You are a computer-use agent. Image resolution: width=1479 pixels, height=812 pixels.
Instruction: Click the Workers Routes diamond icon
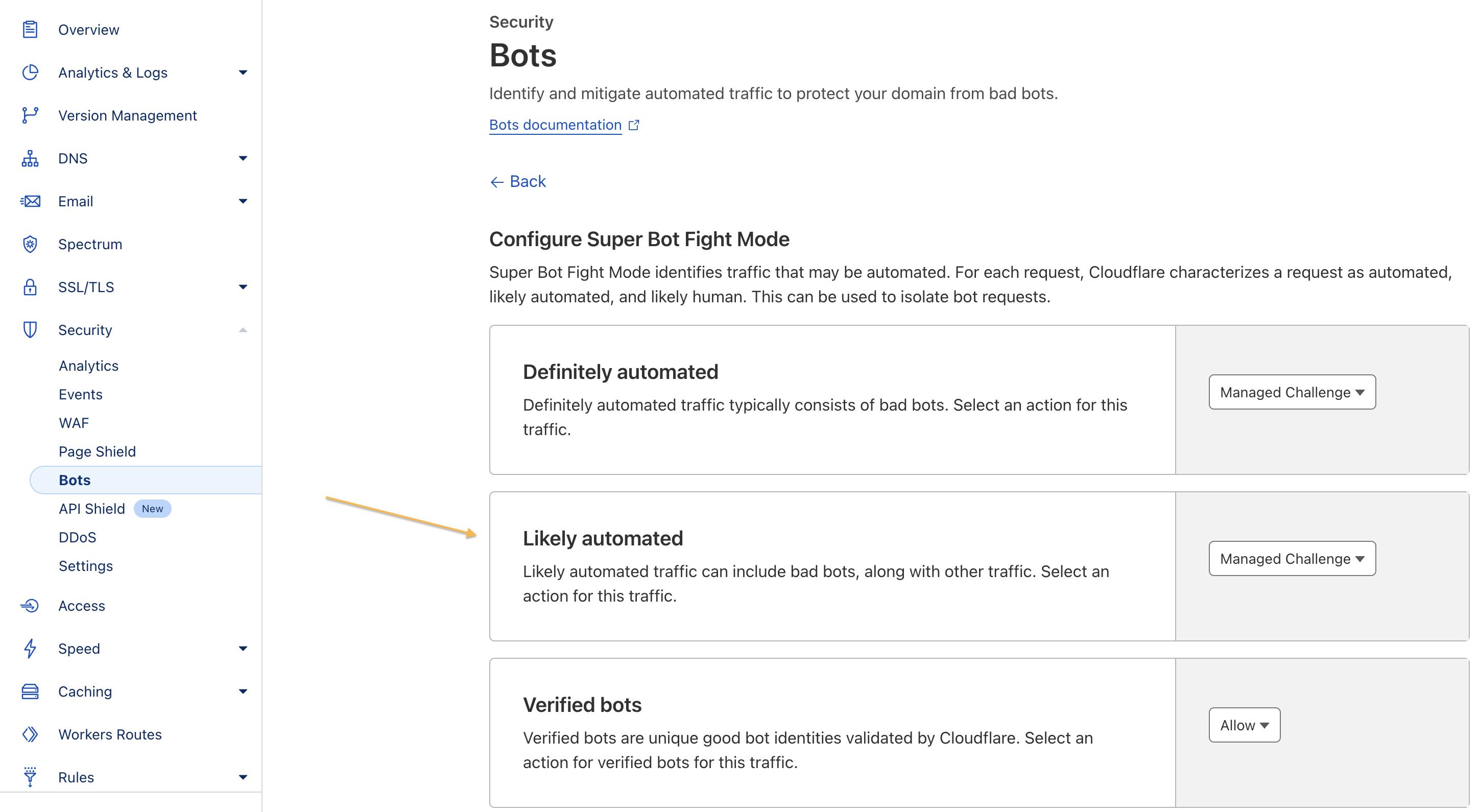click(30, 734)
